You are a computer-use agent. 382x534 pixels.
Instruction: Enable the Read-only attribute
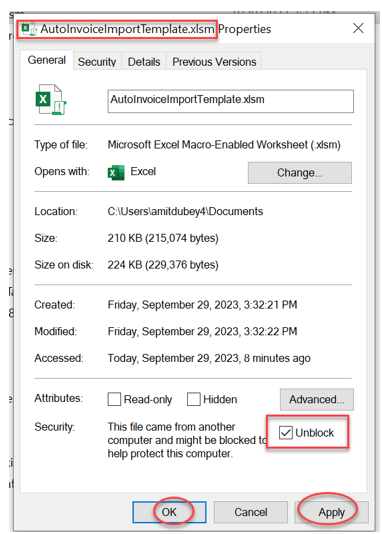[114, 399]
